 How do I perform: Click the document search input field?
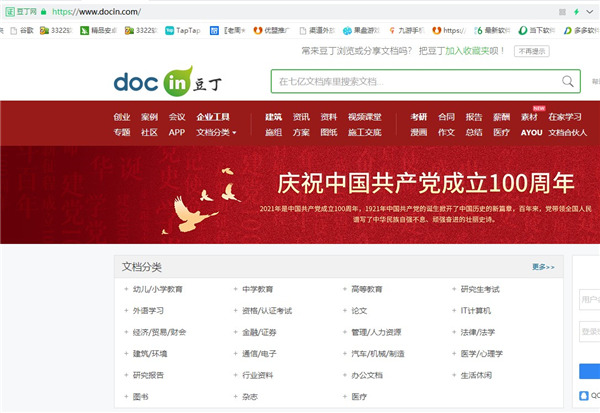(x=426, y=81)
